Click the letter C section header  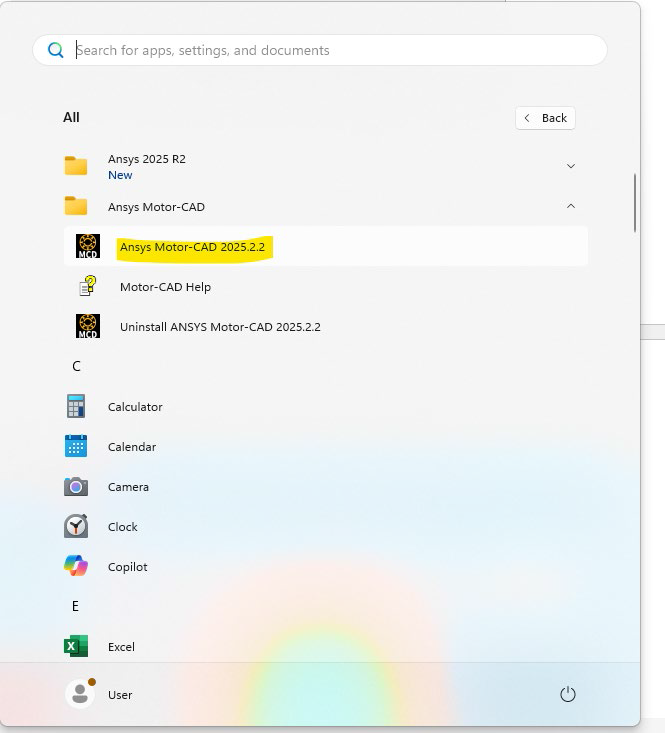[x=76, y=367]
